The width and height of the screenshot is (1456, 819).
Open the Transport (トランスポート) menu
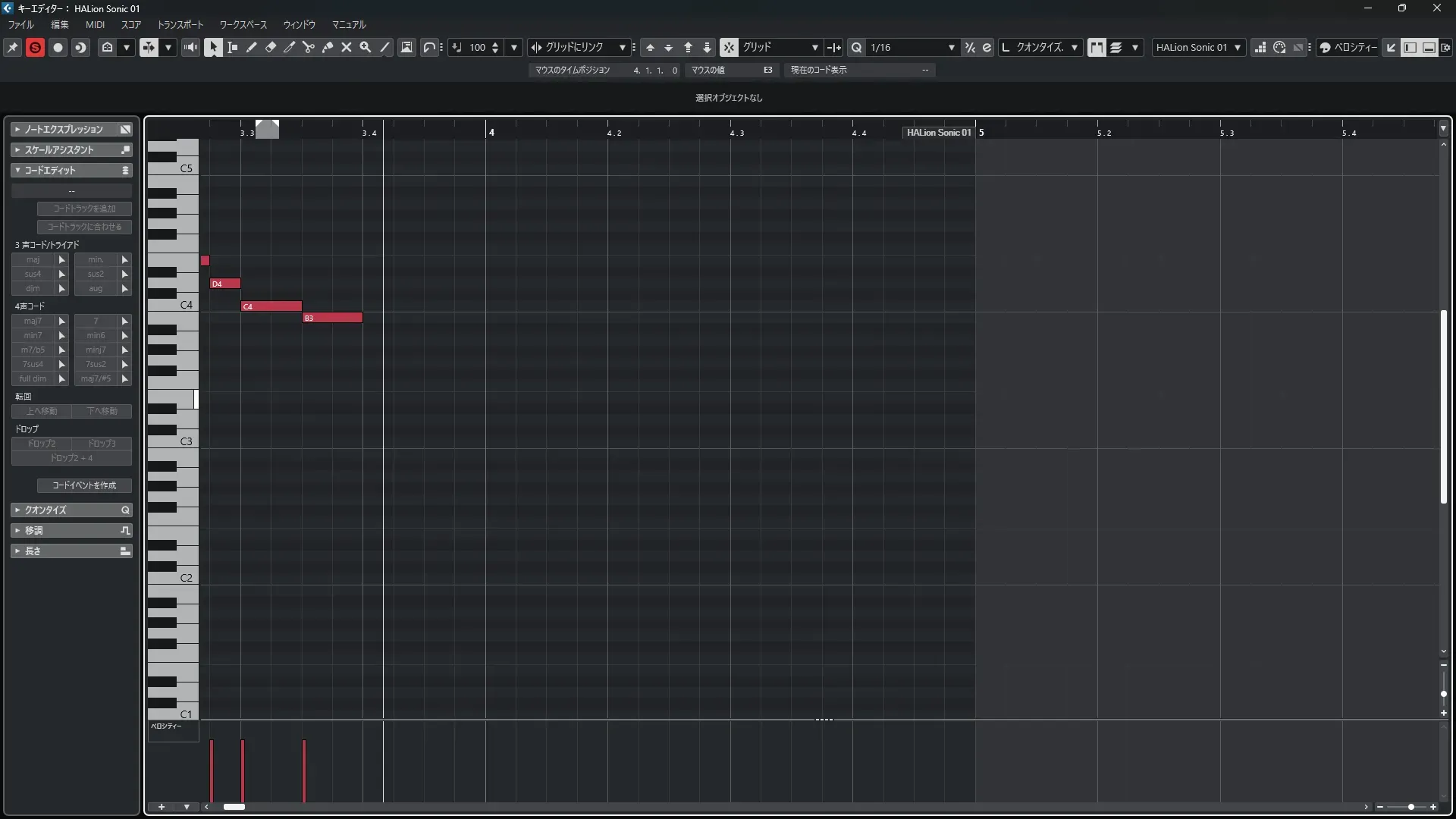point(180,25)
